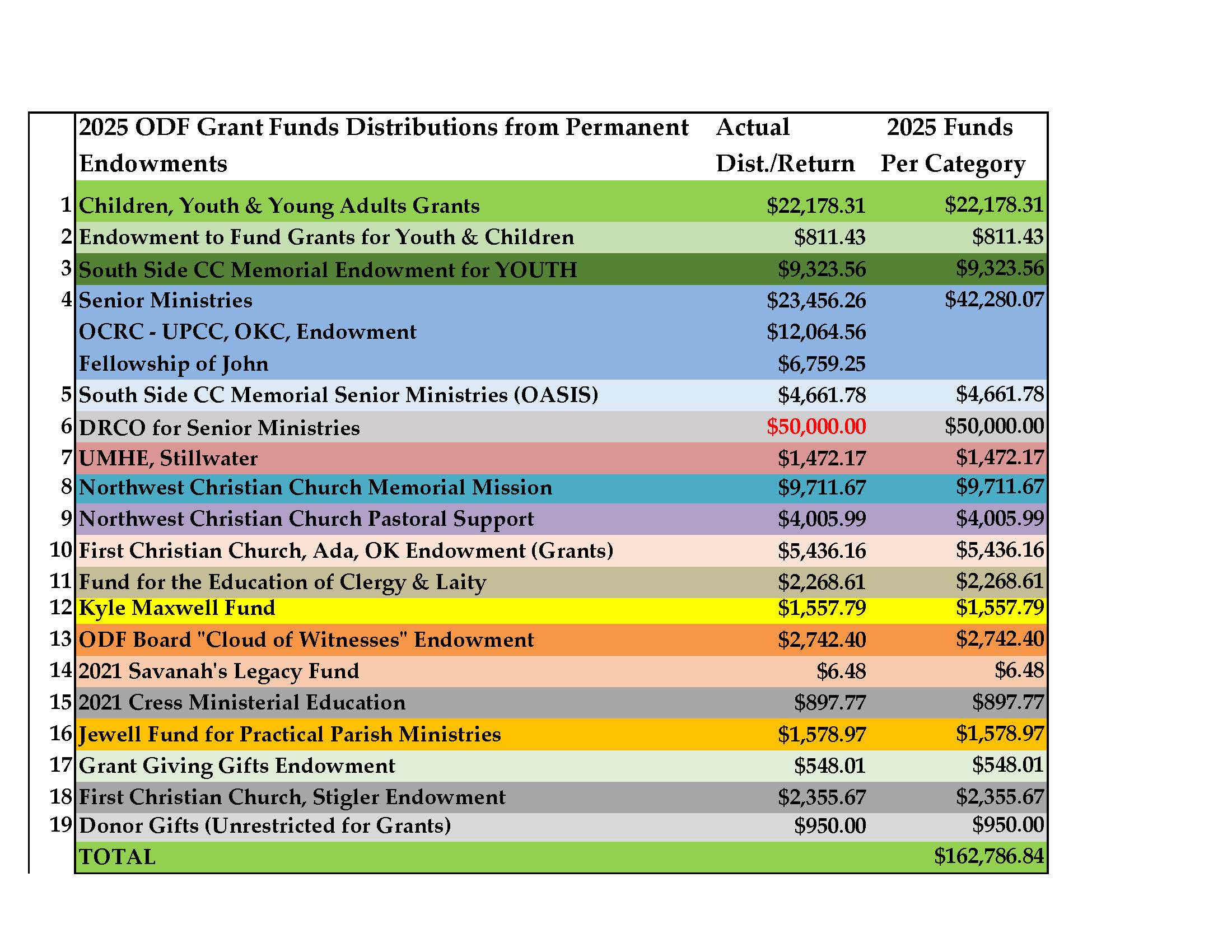Viewport: 1232px width, 952px height.
Task: Select $2,355.67 in Actual Dist./Return column
Action: (x=822, y=797)
